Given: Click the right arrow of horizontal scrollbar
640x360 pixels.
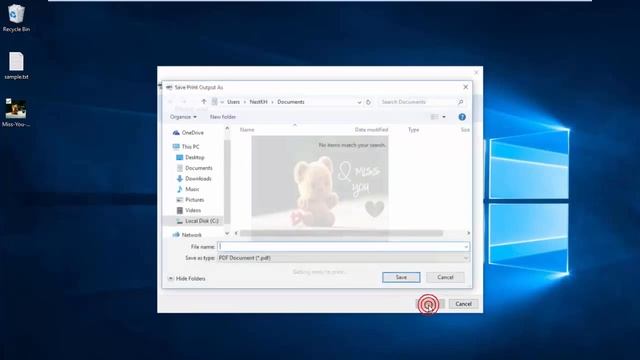Looking at the screenshot, I should [x=468, y=233].
